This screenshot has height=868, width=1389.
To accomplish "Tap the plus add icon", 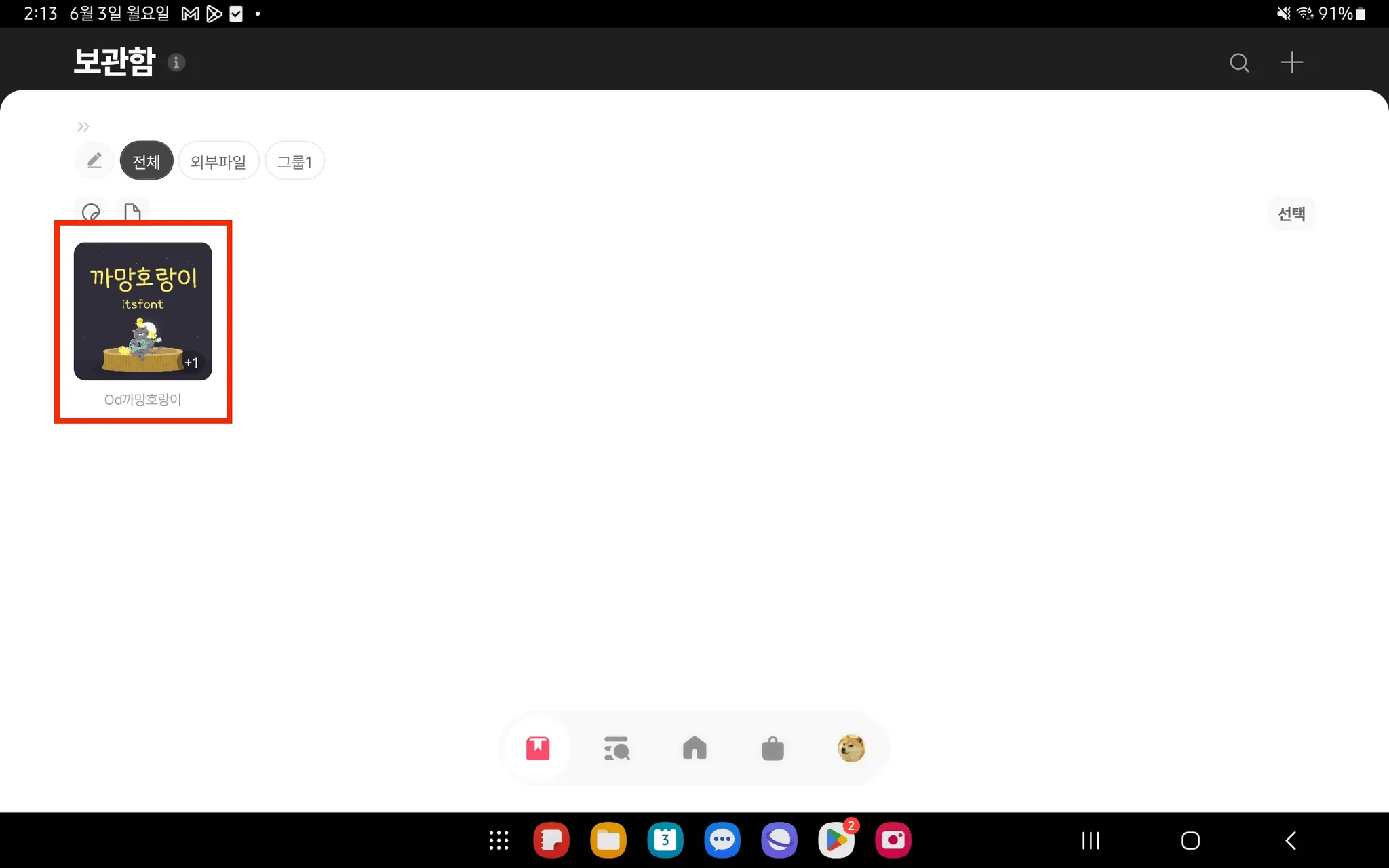I will pos(1291,62).
